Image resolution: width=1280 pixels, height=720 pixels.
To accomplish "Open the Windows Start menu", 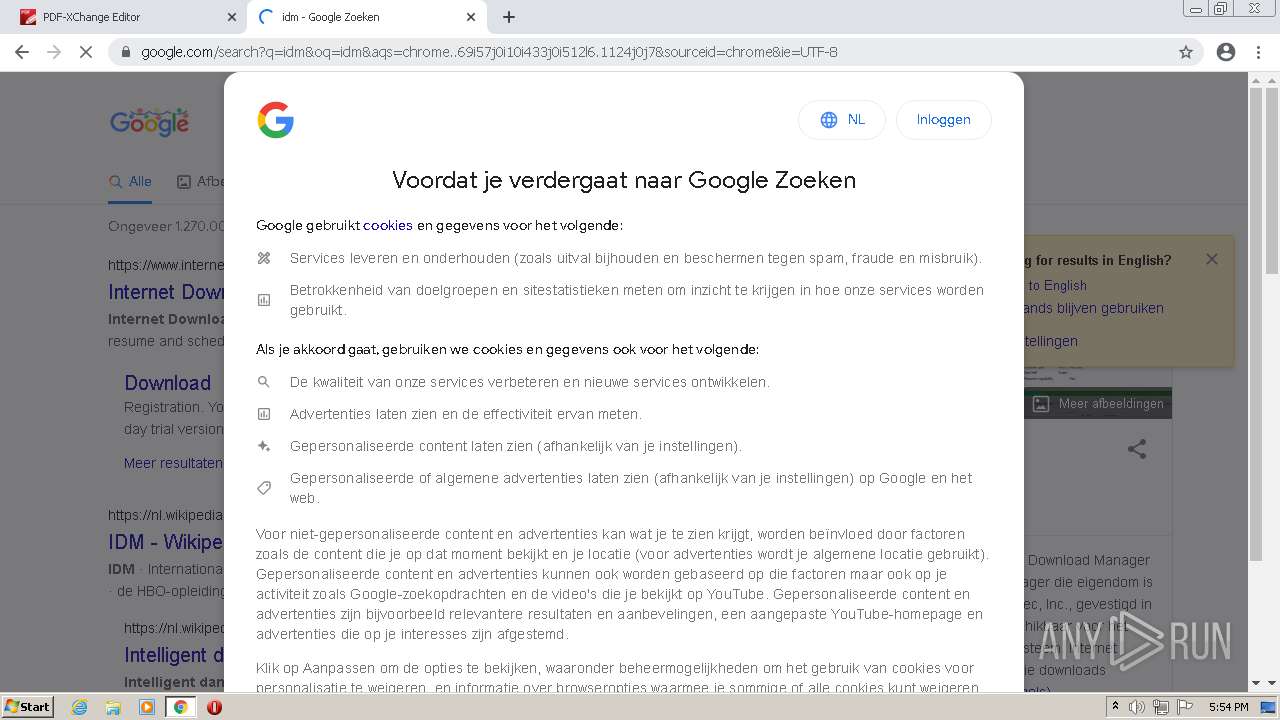I will (28, 706).
